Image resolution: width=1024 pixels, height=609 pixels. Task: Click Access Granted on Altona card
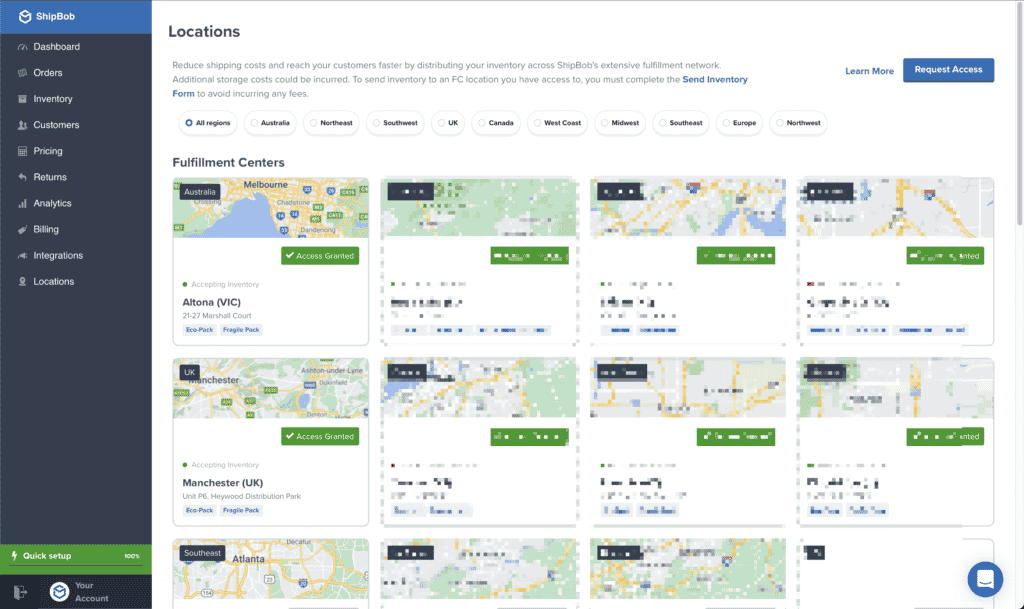pyautogui.click(x=320, y=256)
